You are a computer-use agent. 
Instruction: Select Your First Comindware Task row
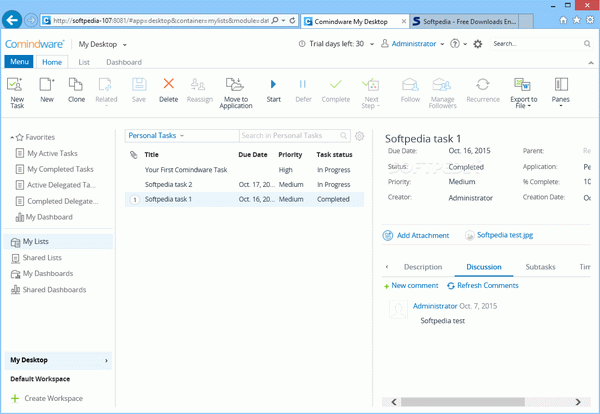[244, 170]
